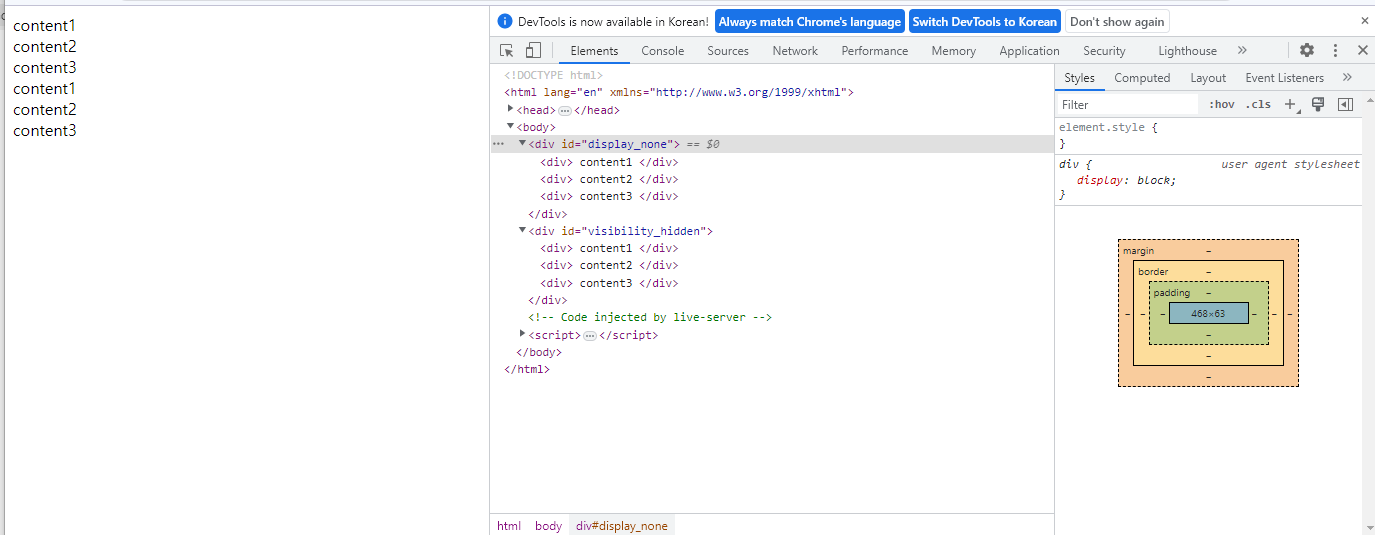Click the last content3 text on the page
The height and width of the screenshot is (535, 1375).
(45, 131)
